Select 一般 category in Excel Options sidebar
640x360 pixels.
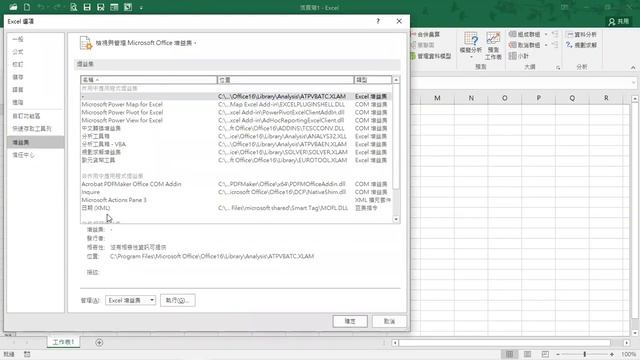pyautogui.click(x=36, y=39)
